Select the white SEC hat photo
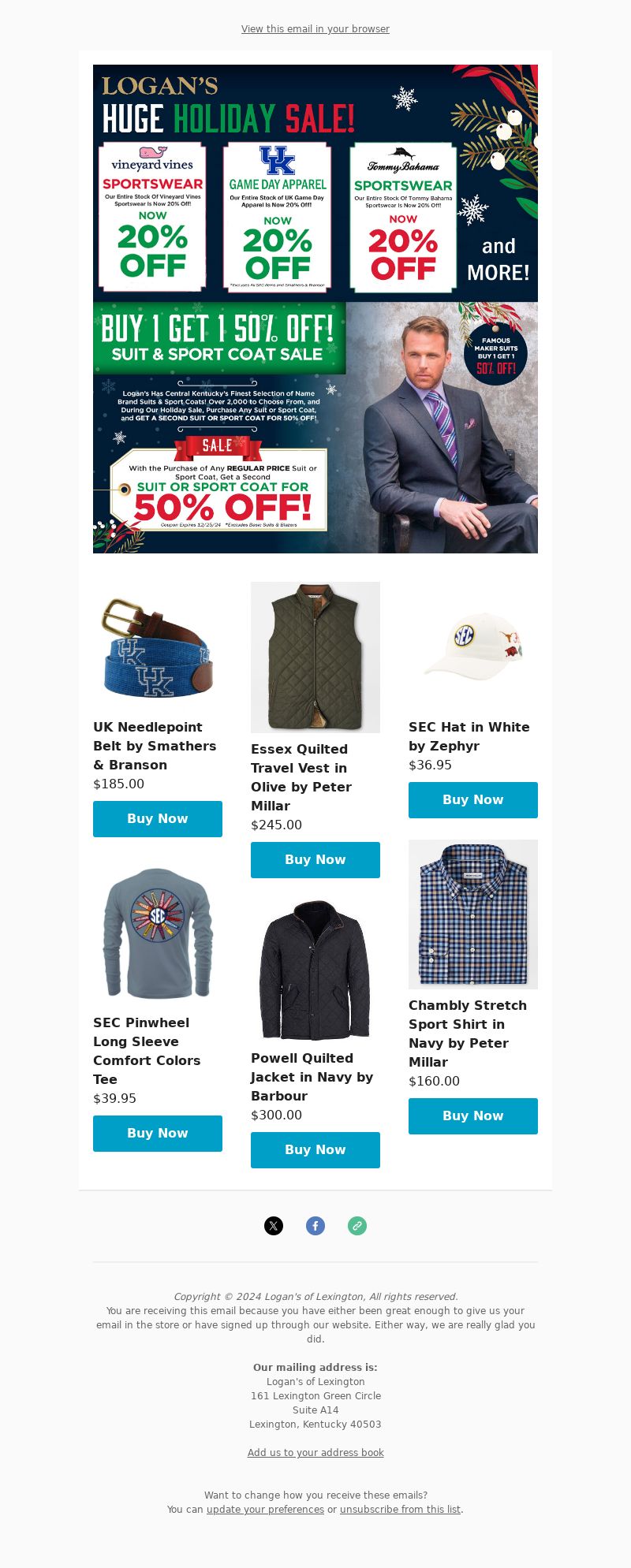This screenshot has height=1568, width=631. point(473,646)
